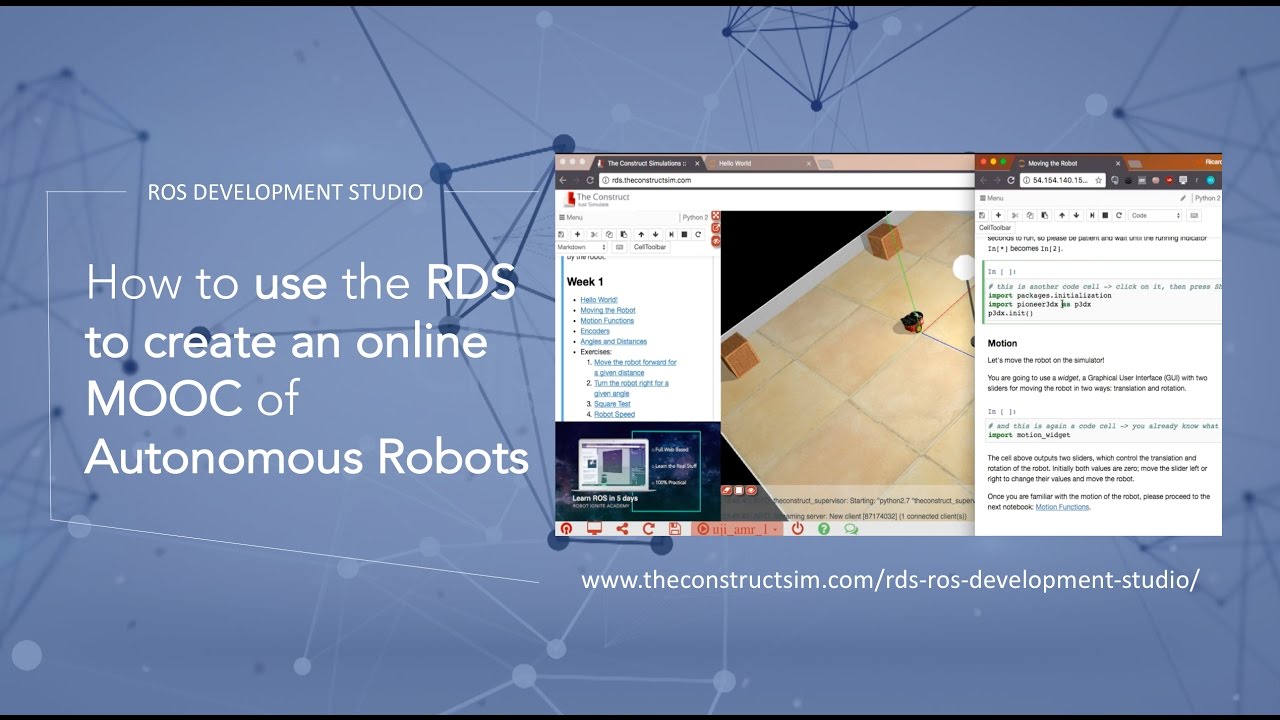Save notebook in The Construct window toolbar
This screenshot has height=720, width=1280.
[x=561, y=234]
